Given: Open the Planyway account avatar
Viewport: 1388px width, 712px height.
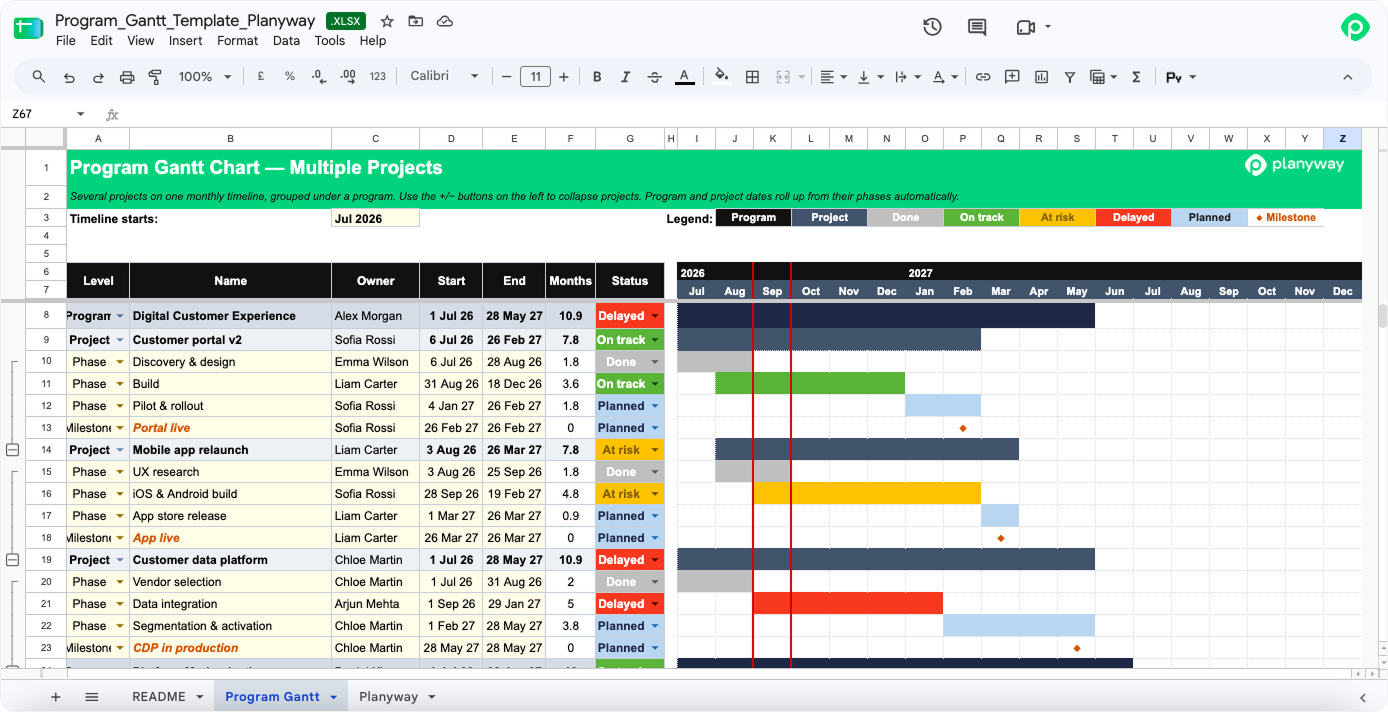Looking at the screenshot, I should [x=1355, y=27].
